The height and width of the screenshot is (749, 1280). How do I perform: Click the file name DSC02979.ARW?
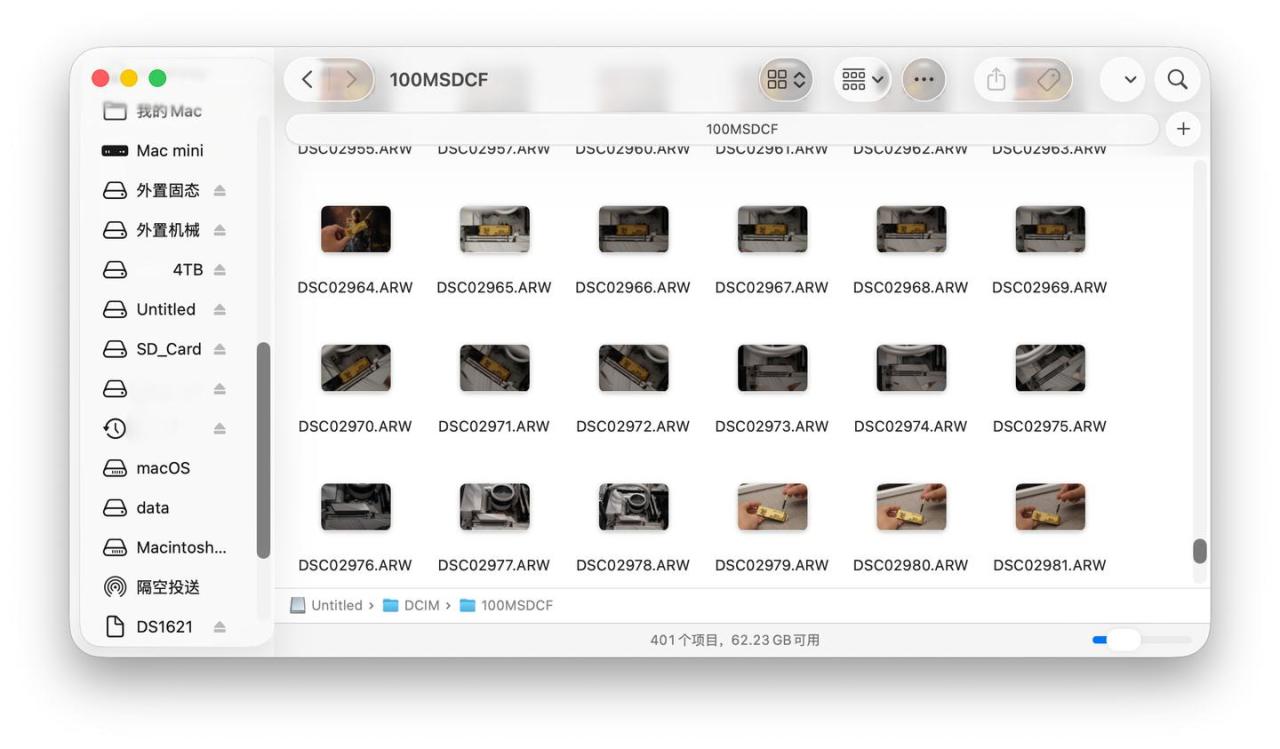pyautogui.click(x=772, y=566)
